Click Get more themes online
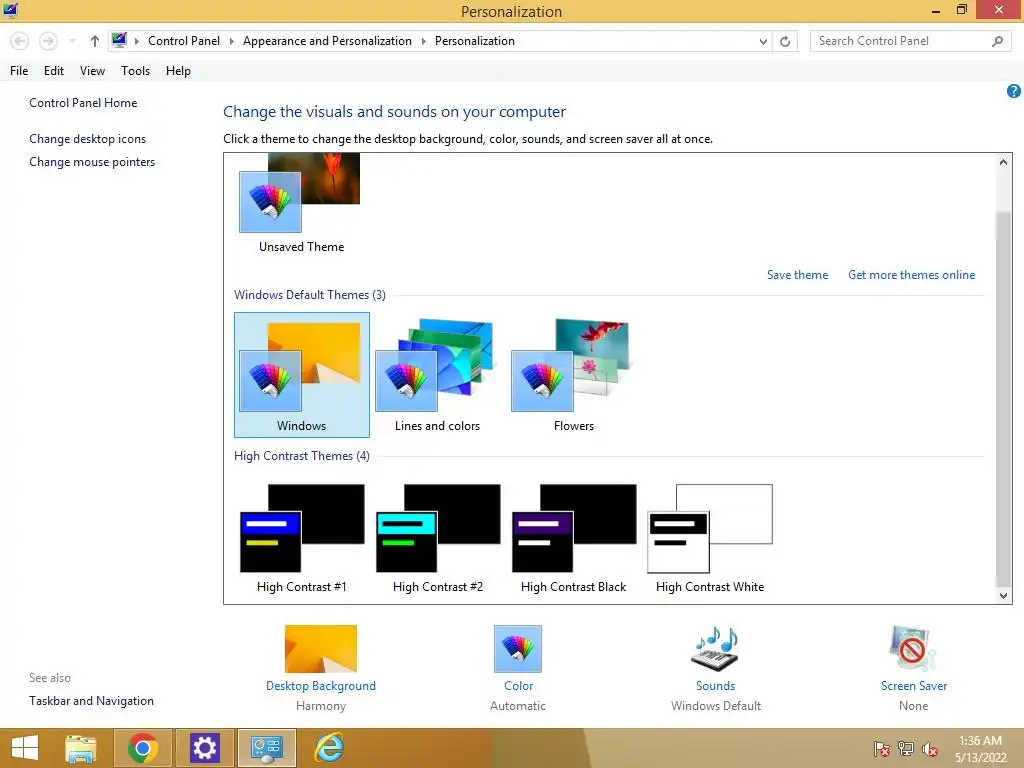 [x=911, y=275]
